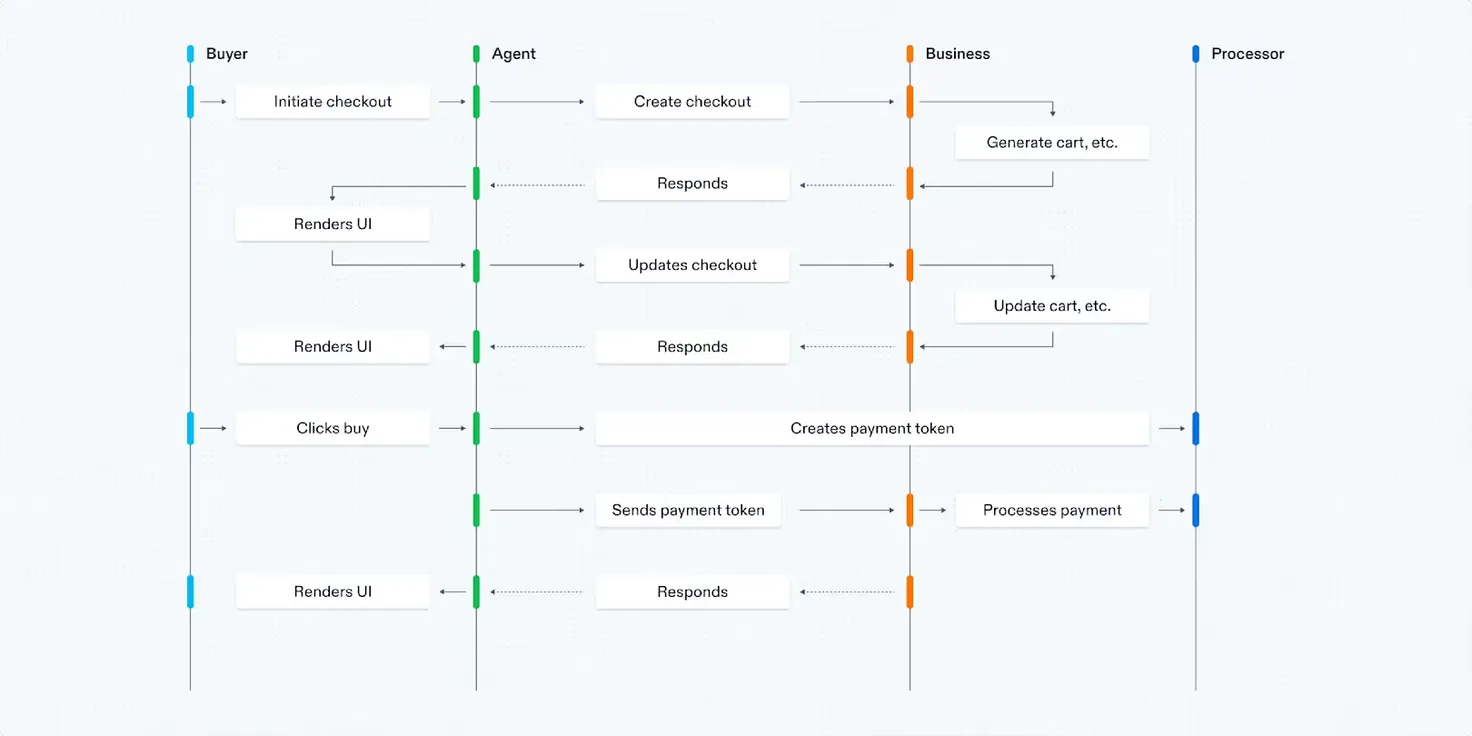1472x736 pixels.
Task: Click the Generate cart, etc. box
Action: coord(1052,142)
